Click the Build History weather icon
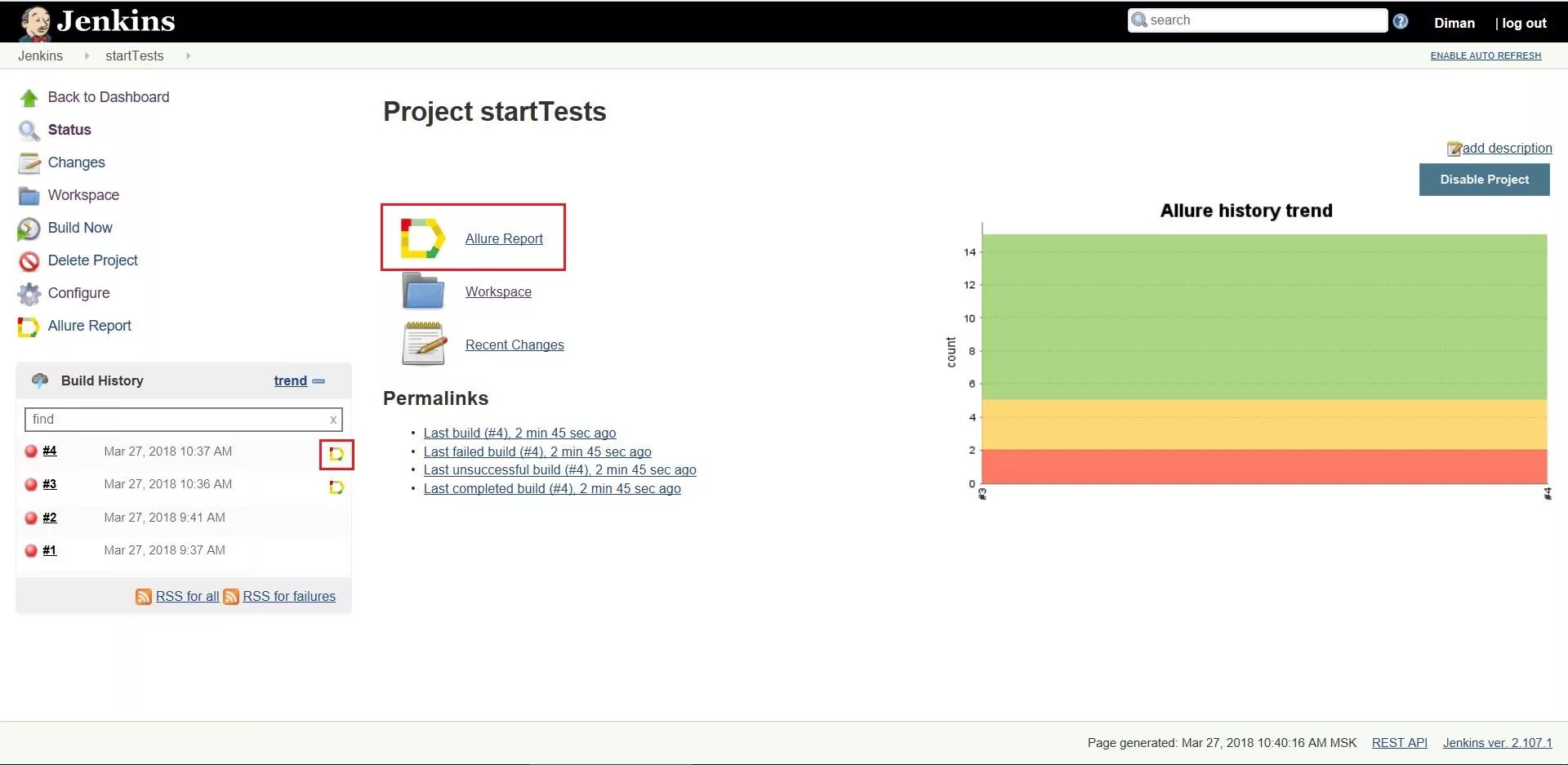 pyautogui.click(x=40, y=380)
